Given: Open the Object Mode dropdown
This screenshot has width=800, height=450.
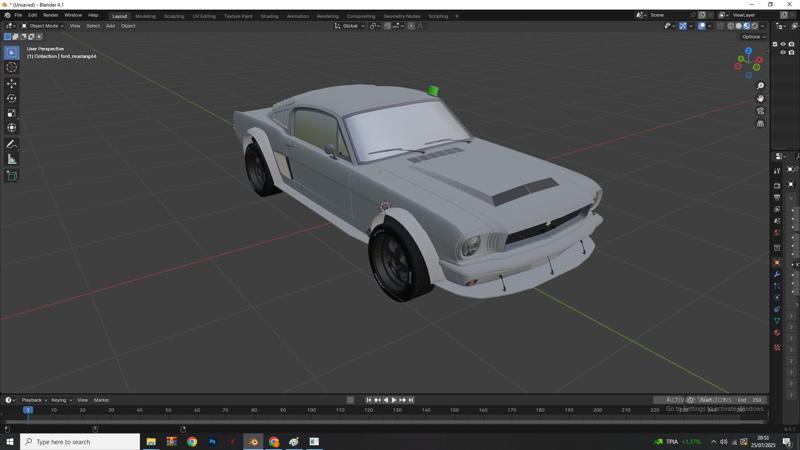Looking at the screenshot, I should [42, 26].
